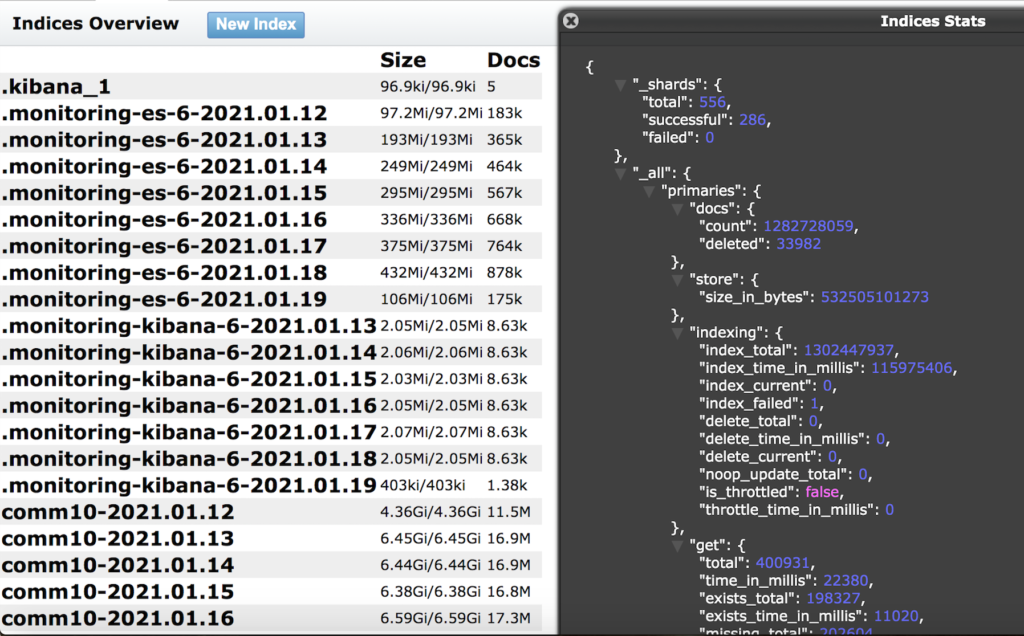Collapse the "store" JSON node

[677, 280]
